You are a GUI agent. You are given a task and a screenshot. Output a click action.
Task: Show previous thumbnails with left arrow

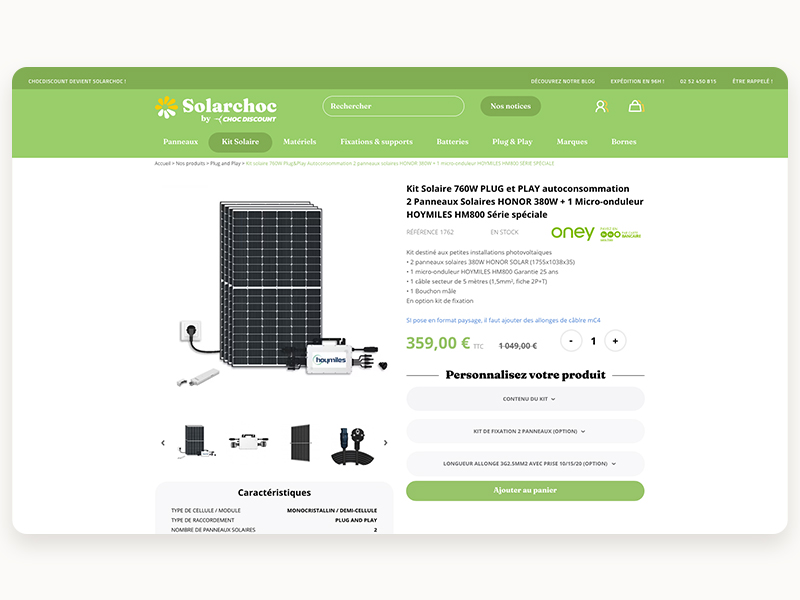tap(163, 443)
